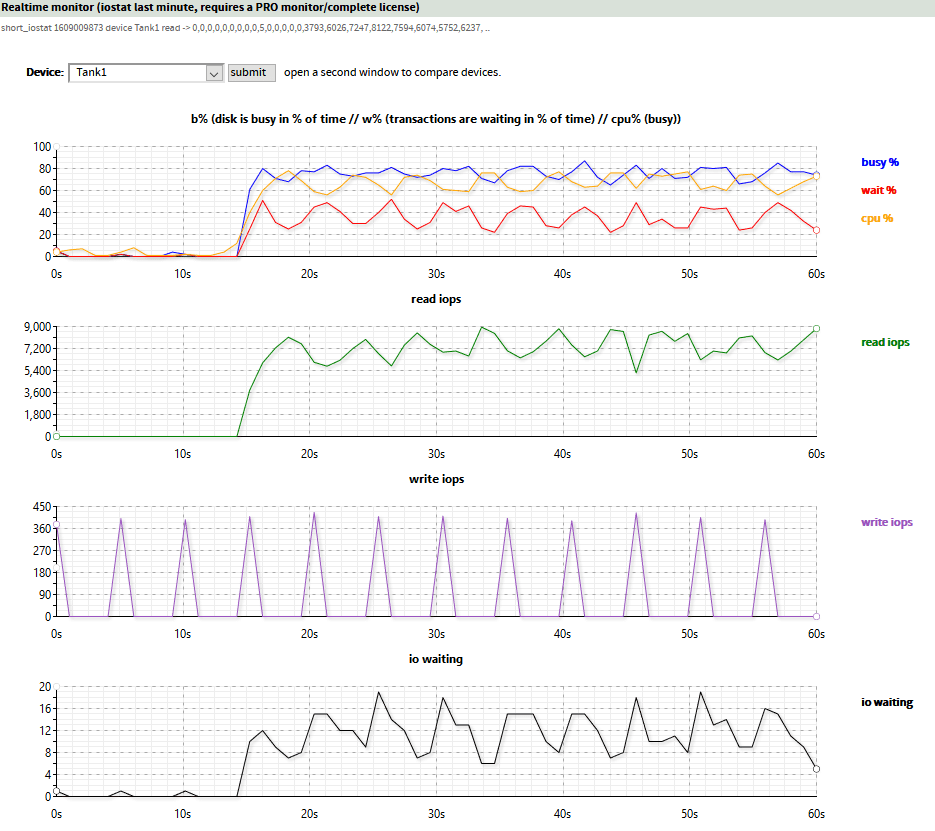Click the submit button

pyautogui.click(x=252, y=73)
